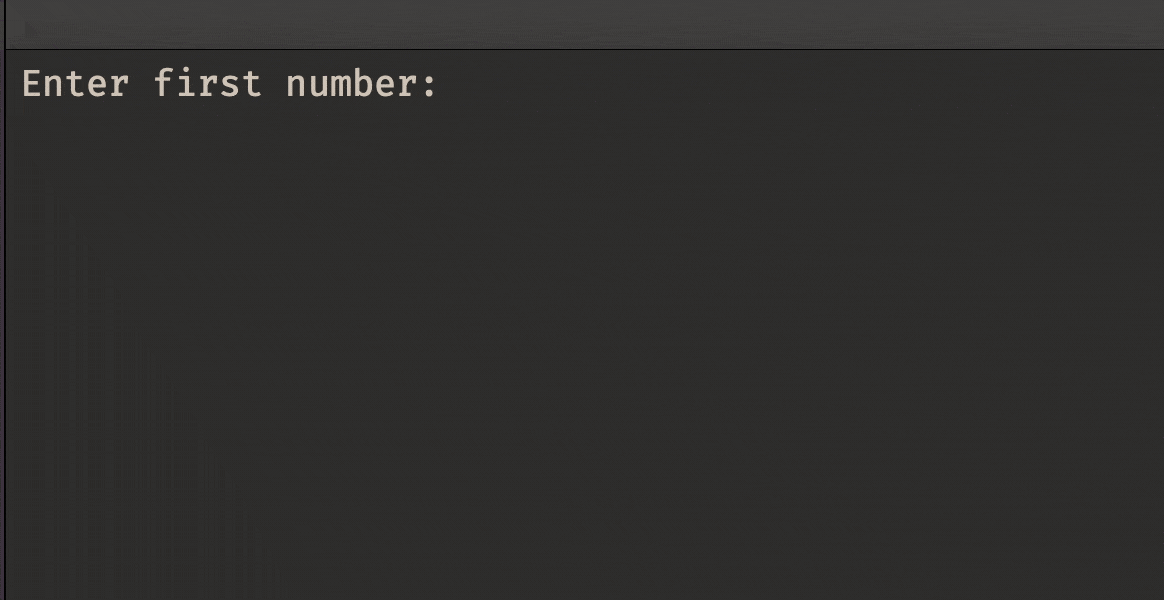Click the word "Enter" in the console
This screenshot has height=600, width=1164.
75,84
